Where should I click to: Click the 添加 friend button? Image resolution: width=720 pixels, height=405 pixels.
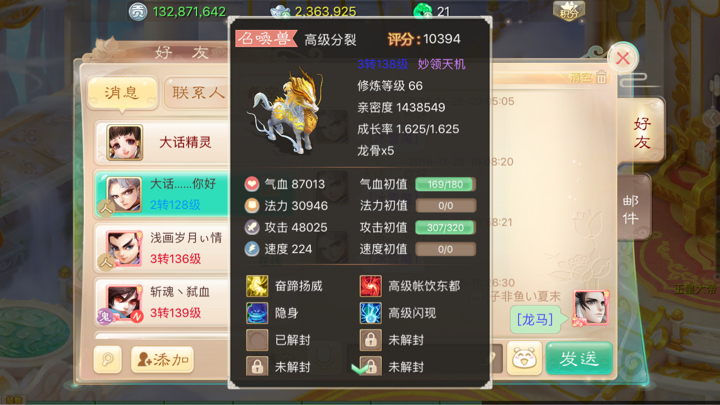coord(163,359)
